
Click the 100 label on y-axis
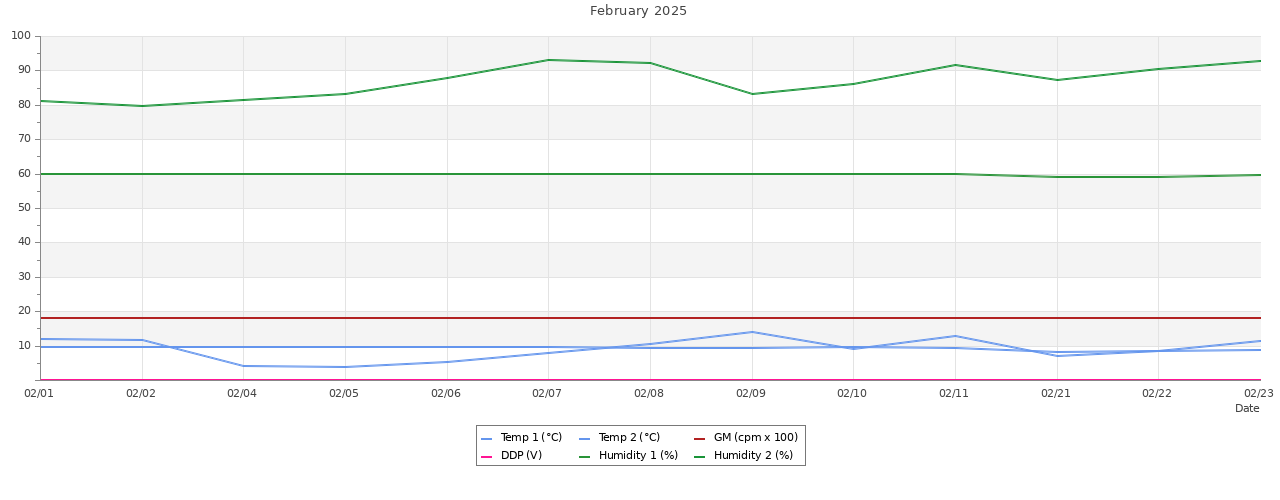click(x=21, y=36)
